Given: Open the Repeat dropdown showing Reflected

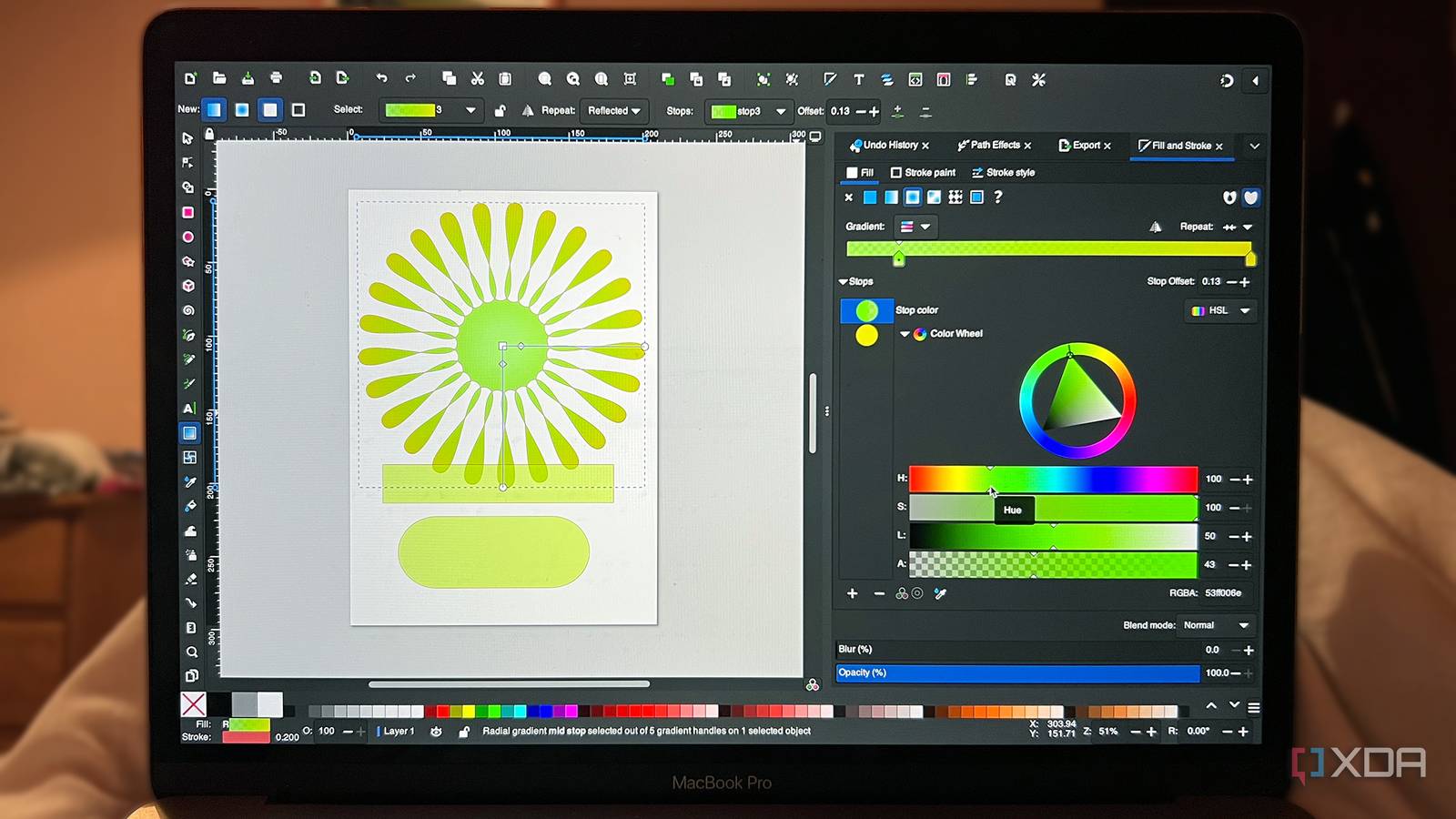Looking at the screenshot, I should tap(614, 110).
